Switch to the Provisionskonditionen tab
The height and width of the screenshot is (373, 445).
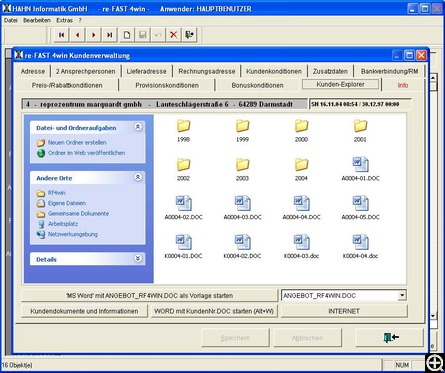pyautogui.click(x=167, y=85)
